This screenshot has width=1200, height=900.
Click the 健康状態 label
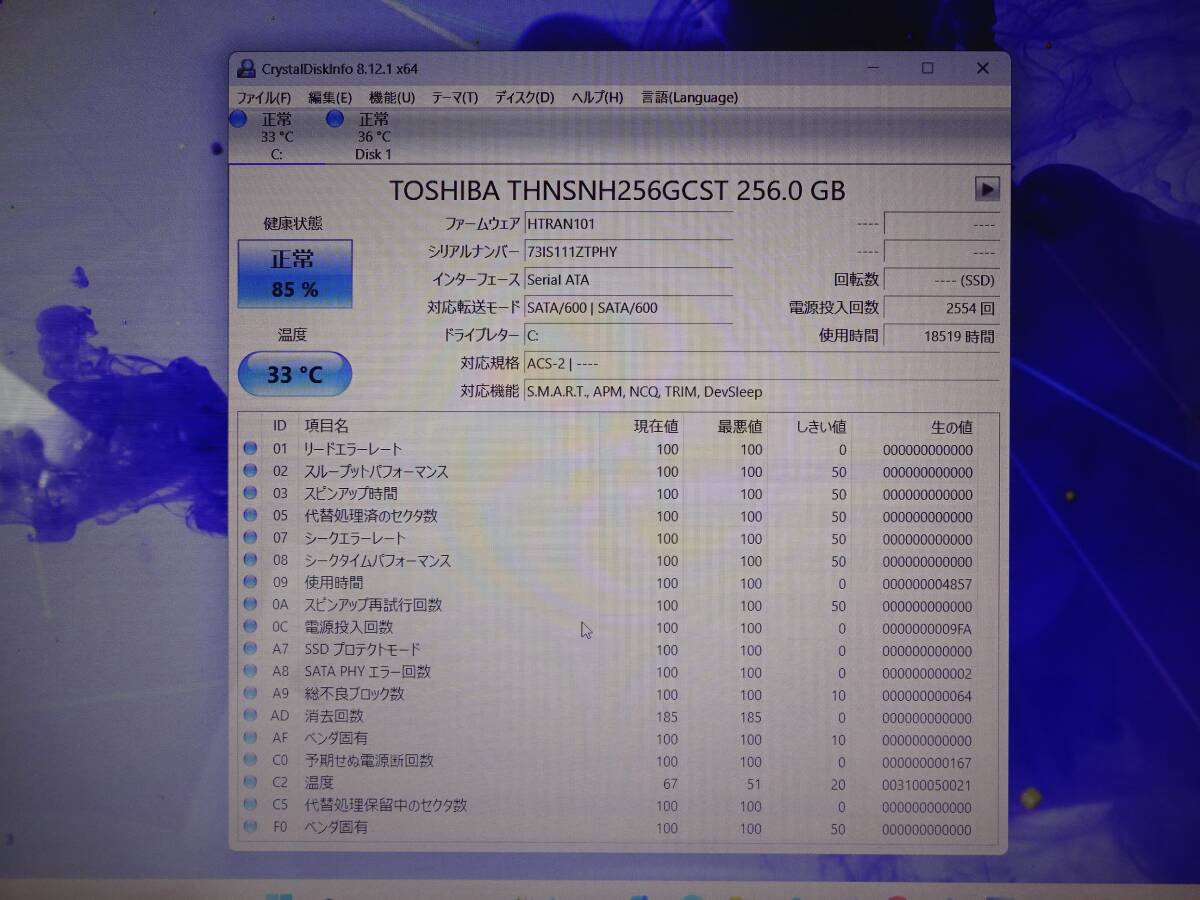pyautogui.click(x=293, y=224)
